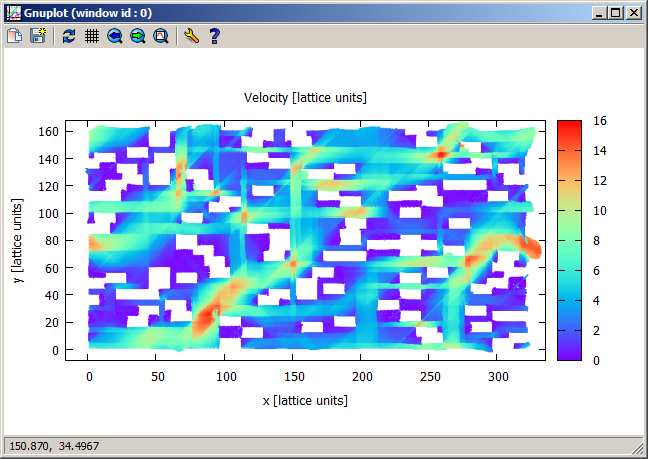Minimize the Gnuplot window
Screen dimensions: 648x459
tap(599, 12)
